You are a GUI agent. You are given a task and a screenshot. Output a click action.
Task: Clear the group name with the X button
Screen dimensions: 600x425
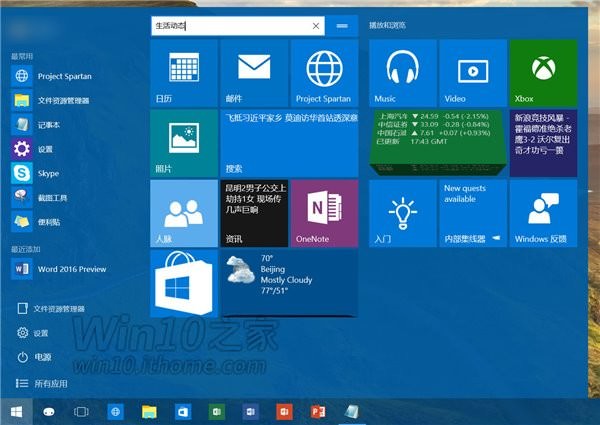point(317,25)
